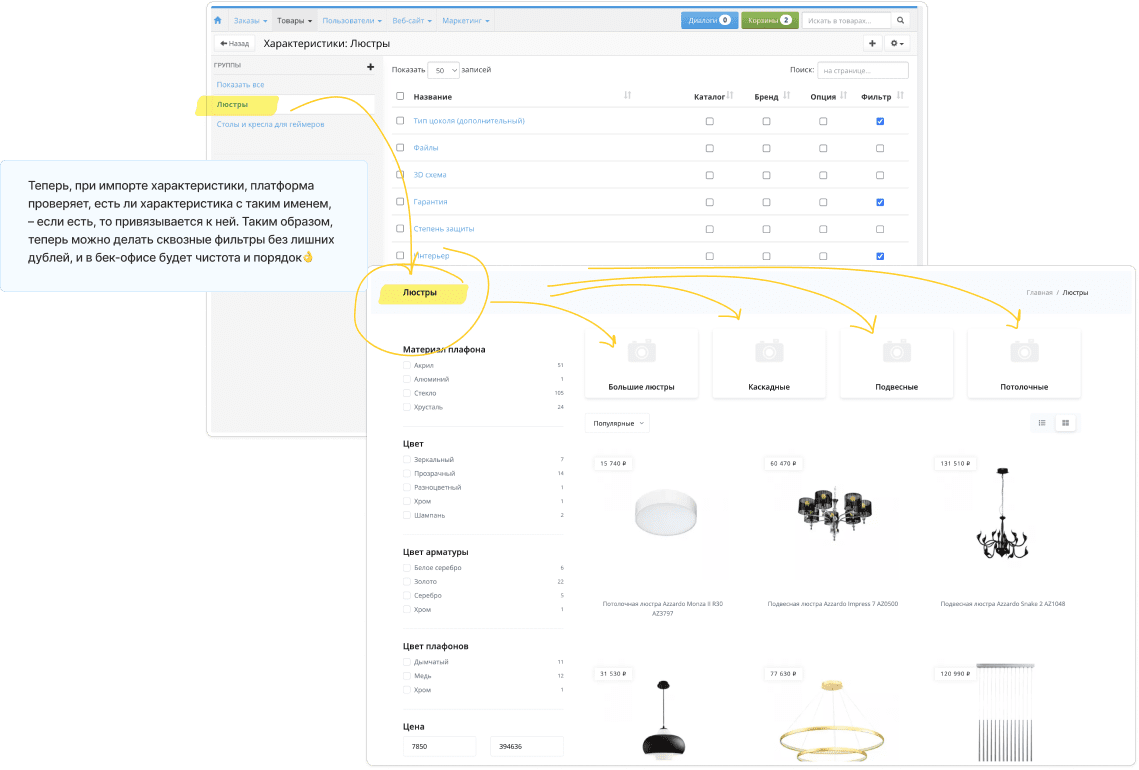The height and width of the screenshot is (770, 1139).
Task: Open the Веб-сайт menu
Action: 412,20
